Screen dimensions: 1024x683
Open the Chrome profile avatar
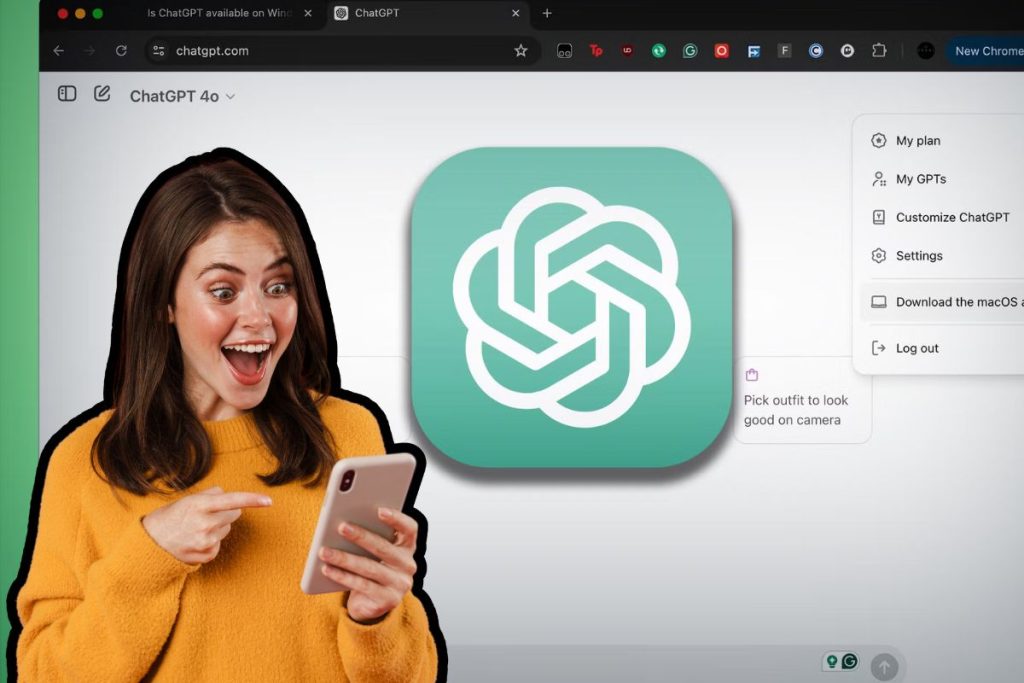click(x=925, y=50)
